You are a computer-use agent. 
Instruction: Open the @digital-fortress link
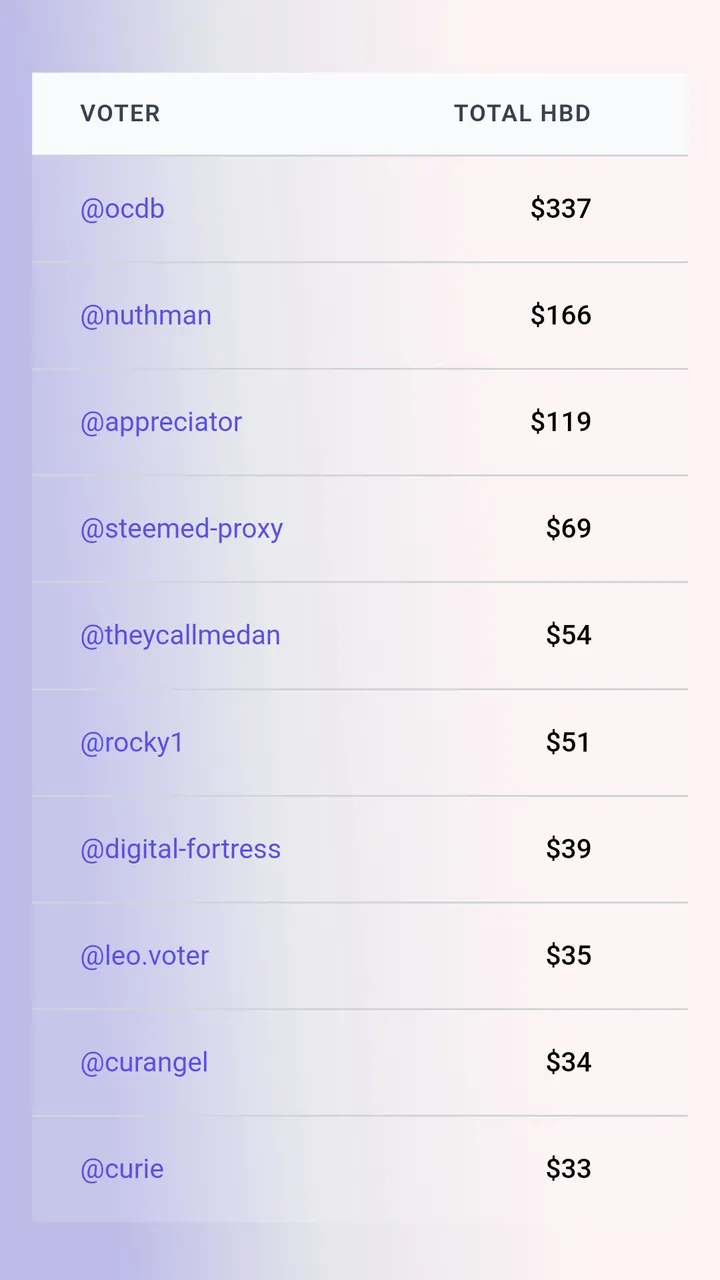coord(180,849)
